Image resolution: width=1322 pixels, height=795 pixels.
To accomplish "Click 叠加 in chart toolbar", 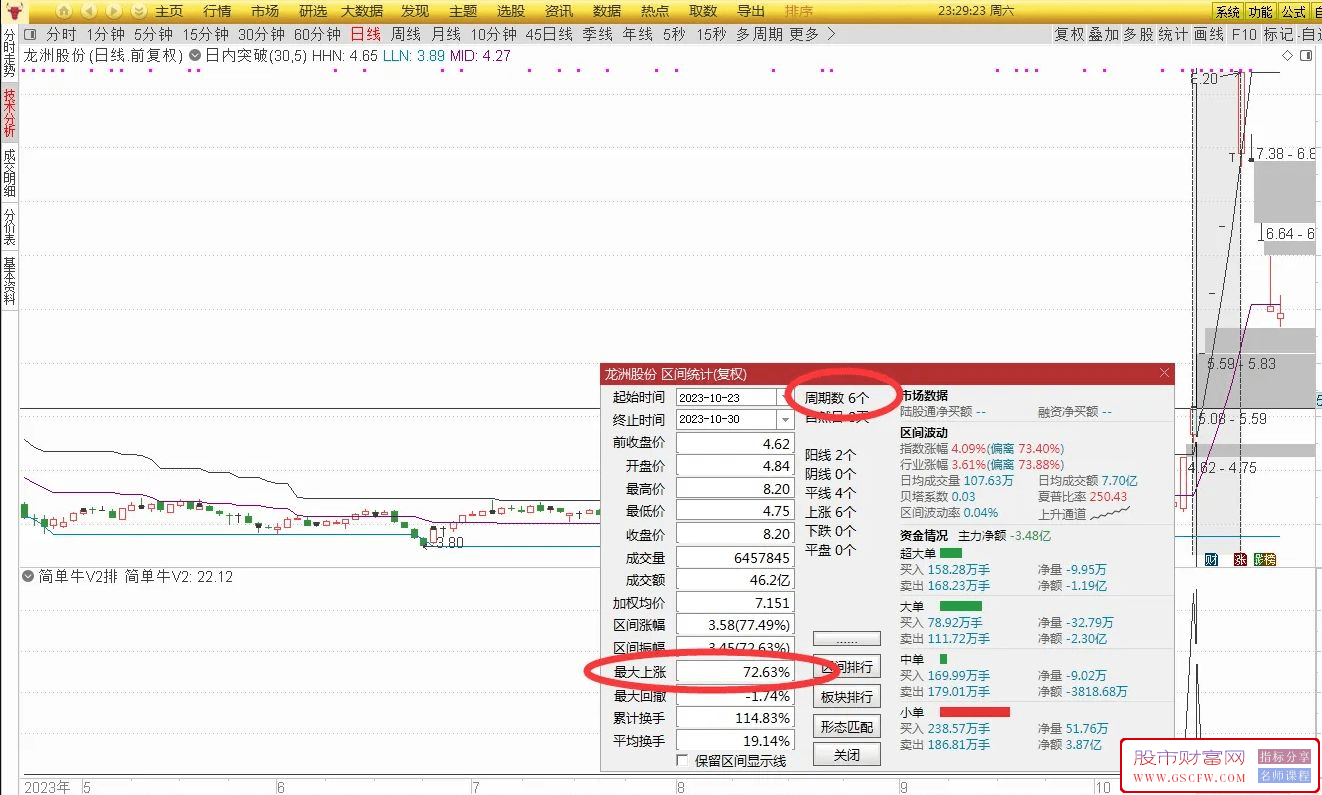I will click(1104, 34).
